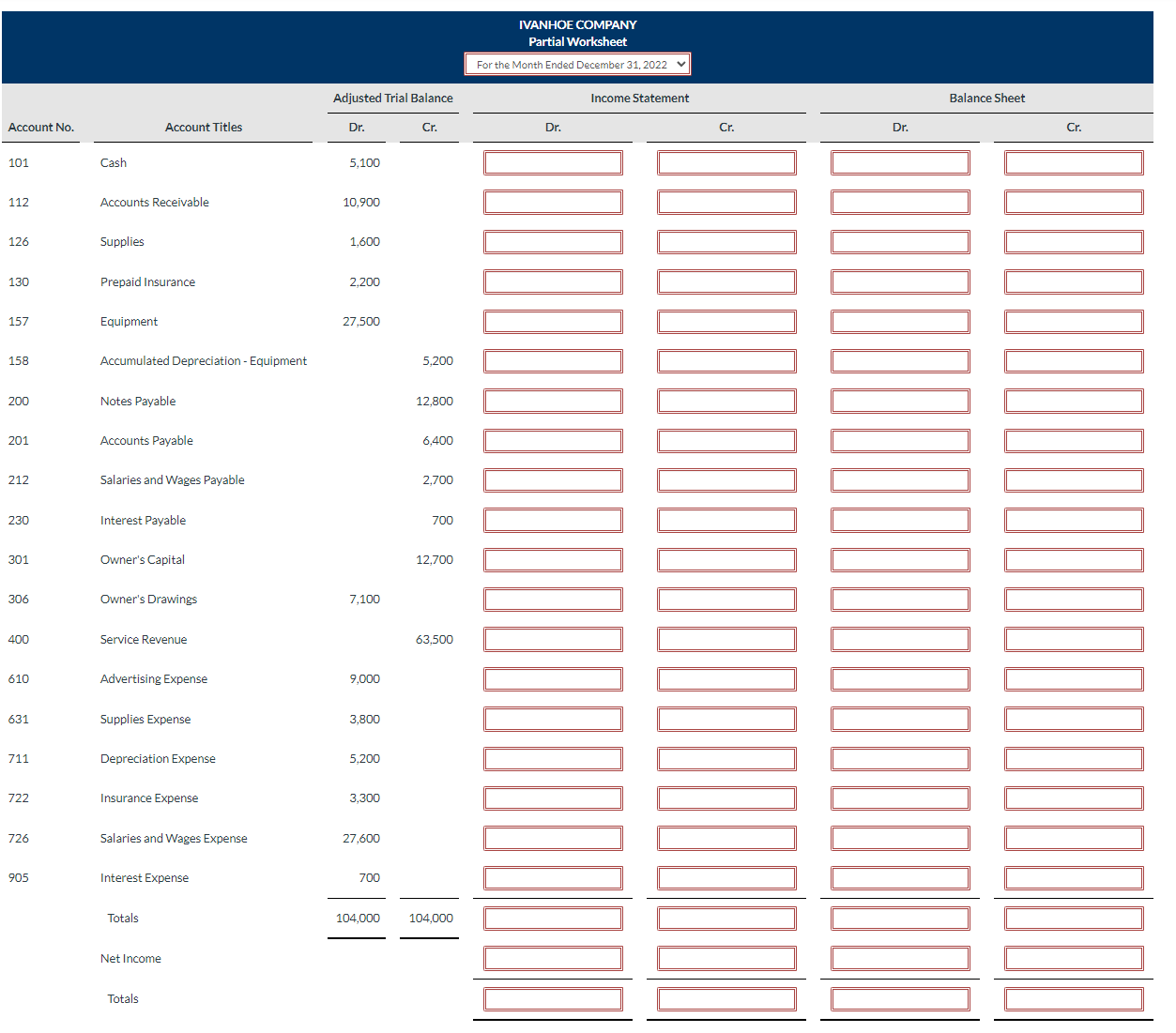Viewport: 1176px width, 1033px height.
Task: Select Balance Sheet Cr. field for Owner's Capital
Action: 1074,560
